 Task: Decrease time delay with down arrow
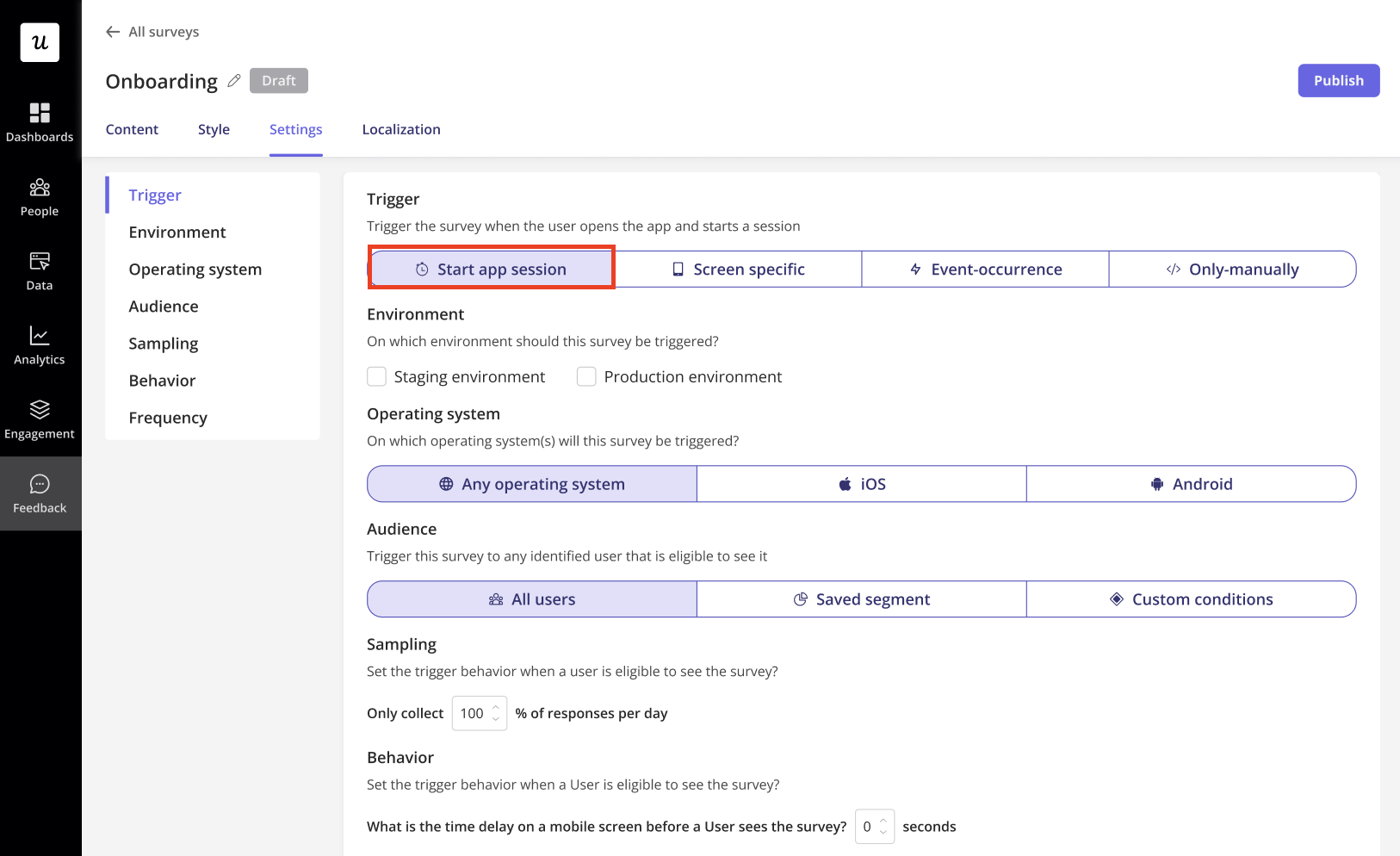[x=883, y=833]
